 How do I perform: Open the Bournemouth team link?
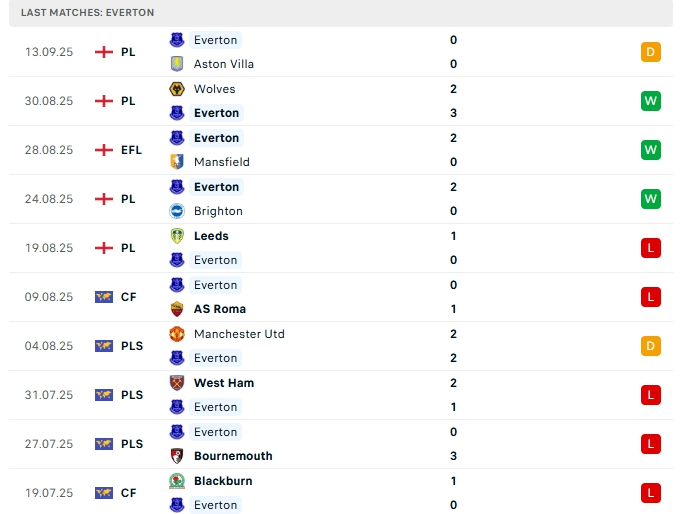tap(233, 456)
